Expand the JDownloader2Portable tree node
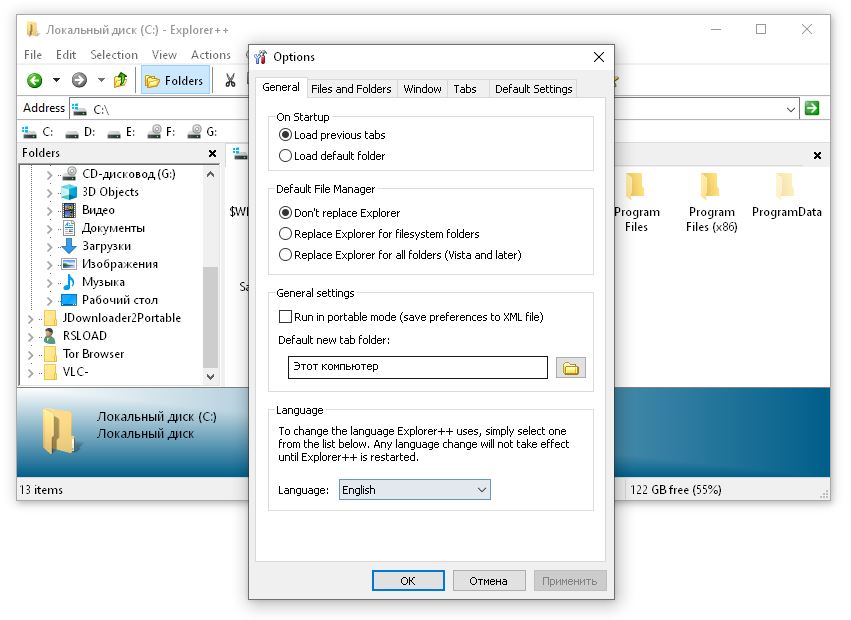851x620 pixels. click(x=30, y=319)
